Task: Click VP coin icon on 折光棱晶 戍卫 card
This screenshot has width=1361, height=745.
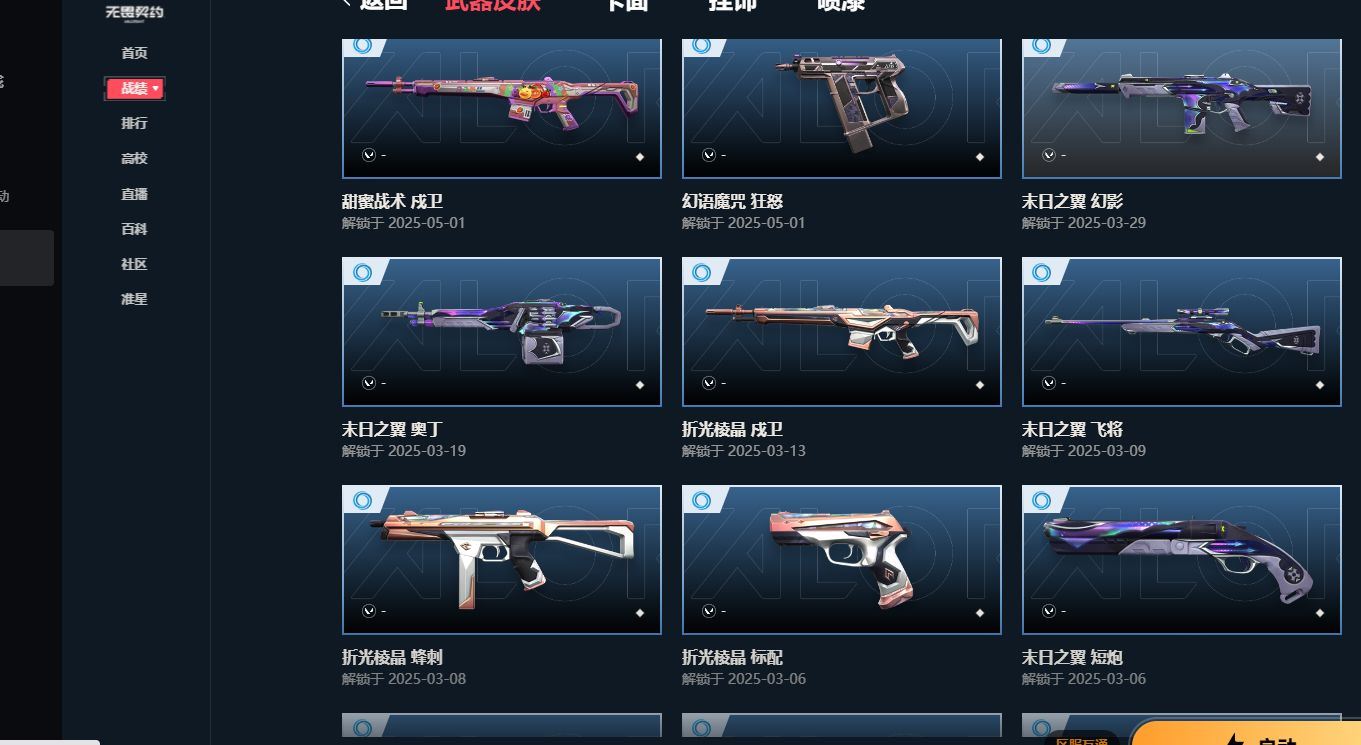Action: (709, 384)
